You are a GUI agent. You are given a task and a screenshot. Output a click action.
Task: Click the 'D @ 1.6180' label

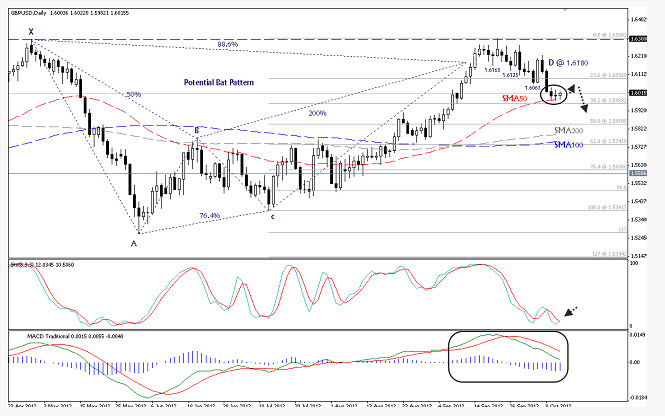(568, 63)
